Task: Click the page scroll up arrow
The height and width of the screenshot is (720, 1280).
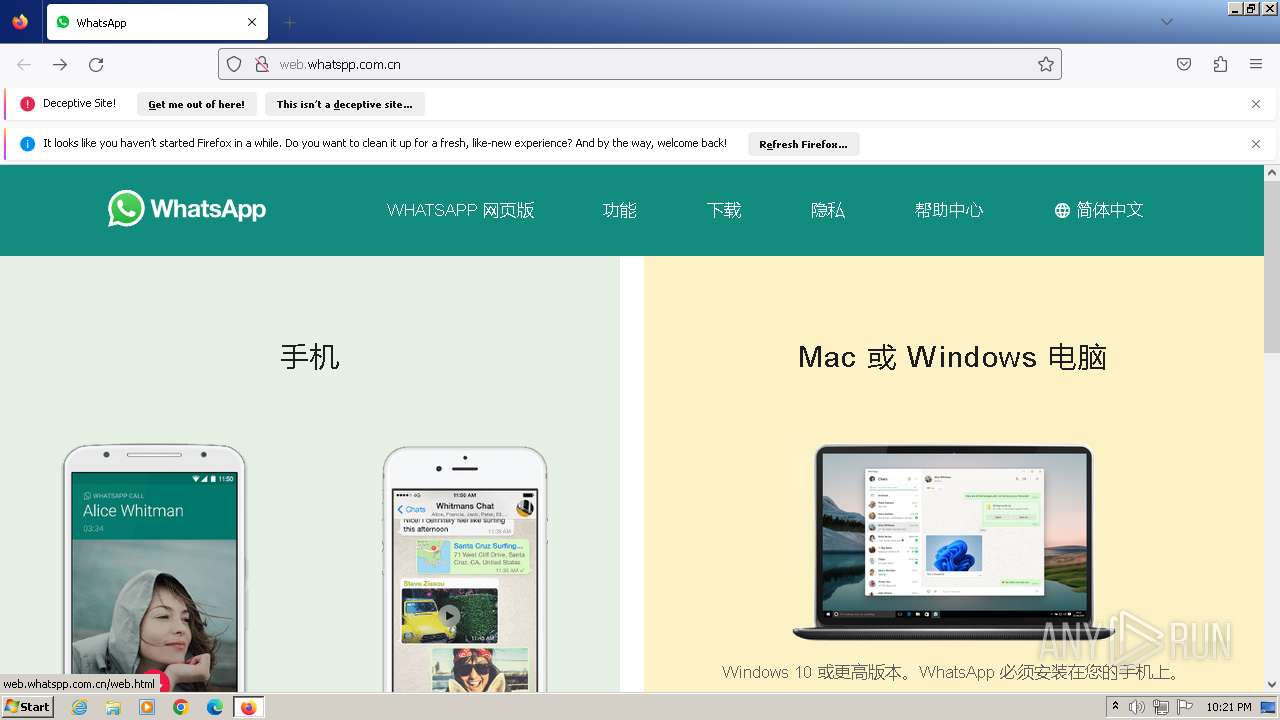Action: [1272, 173]
